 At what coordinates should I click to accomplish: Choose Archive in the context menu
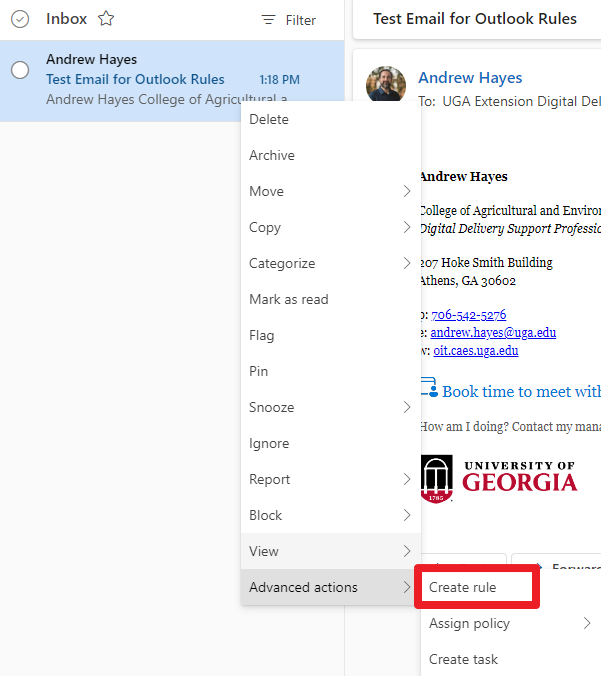tap(331, 155)
